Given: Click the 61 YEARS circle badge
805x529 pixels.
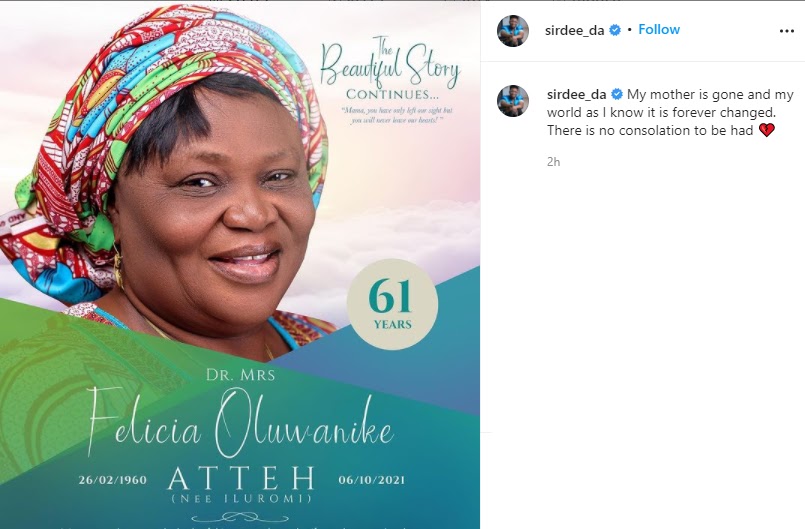Looking at the screenshot, I should tap(392, 304).
